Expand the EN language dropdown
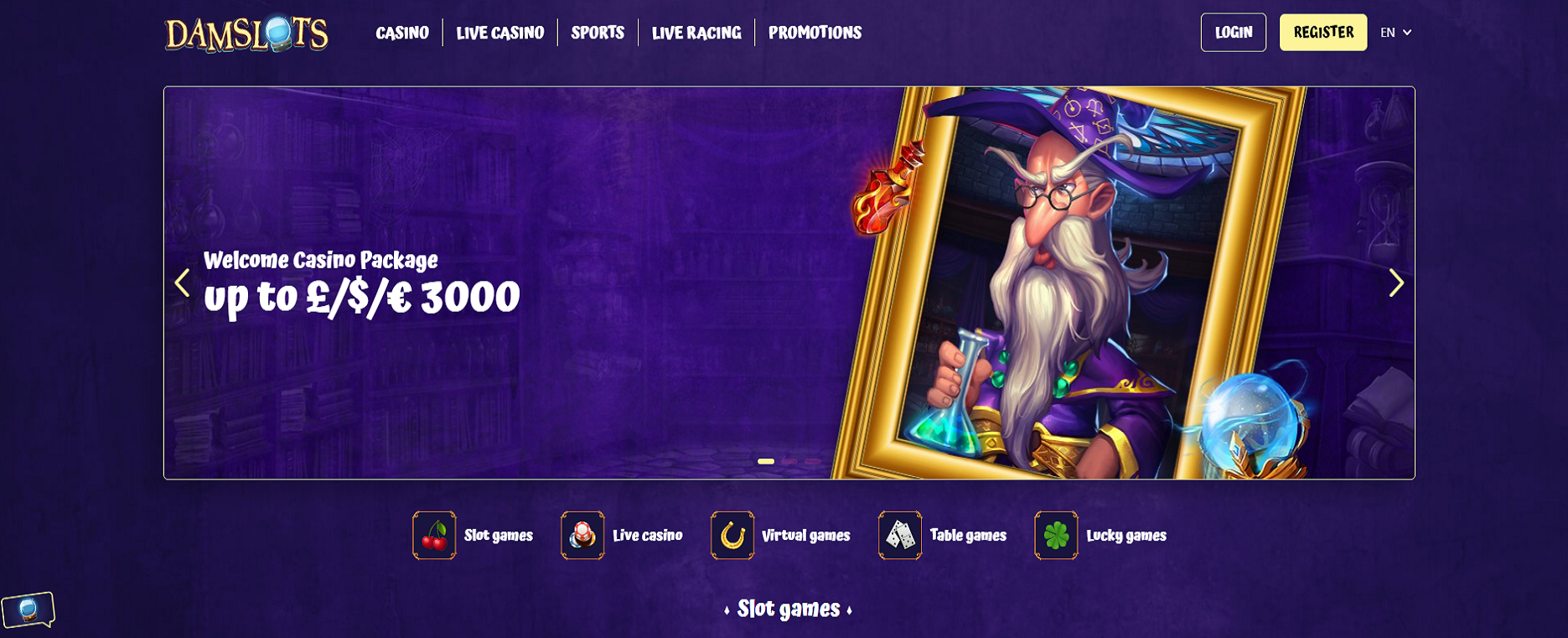Image resolution: width=1568 pixels, height=638 pixels. click(1396, 33)
